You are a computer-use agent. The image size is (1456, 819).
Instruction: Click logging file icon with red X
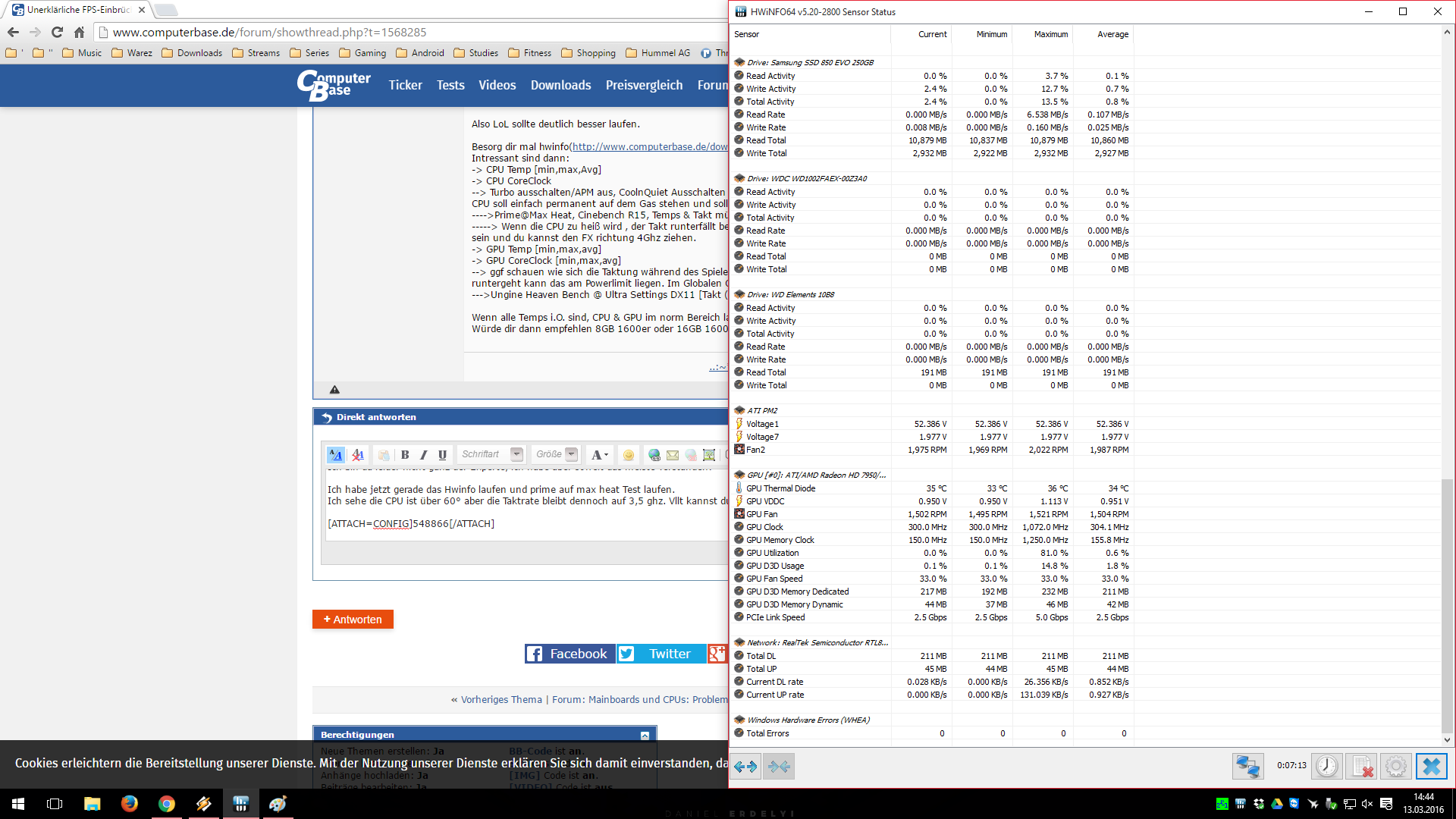click(x=1362, y=767)
